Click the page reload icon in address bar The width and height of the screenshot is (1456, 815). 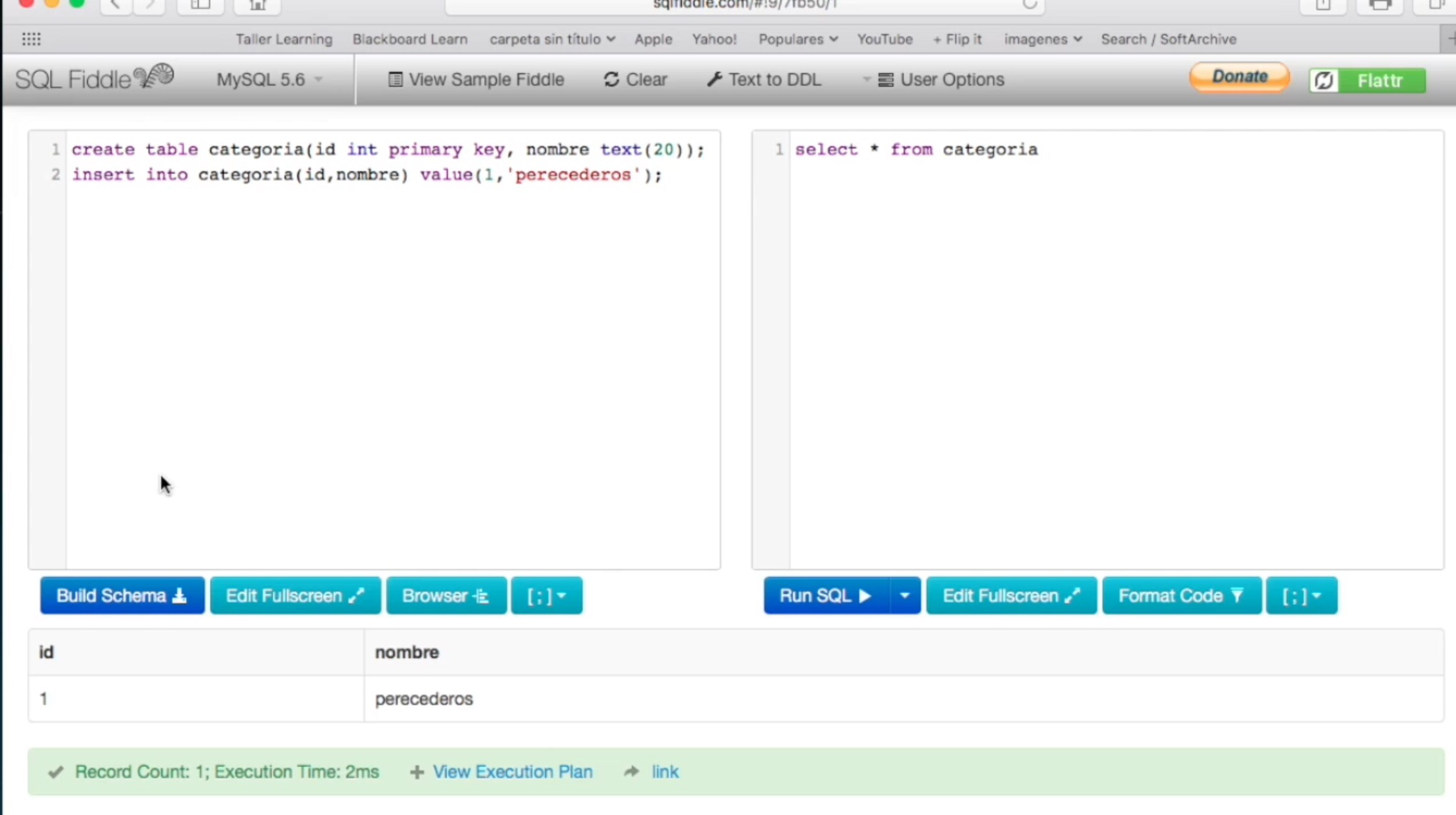(x=1029, y=5)
